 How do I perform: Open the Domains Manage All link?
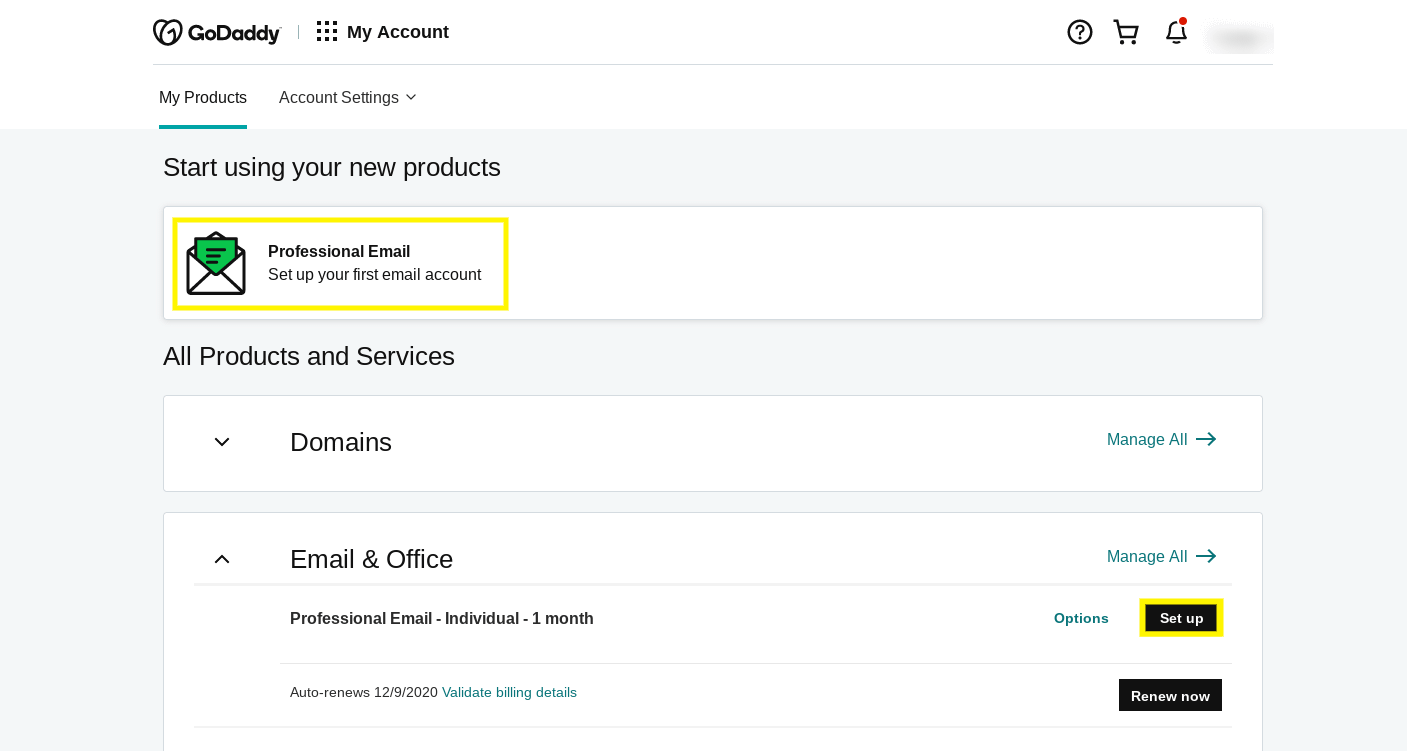pyautogui.click(x=1162, y=440)
